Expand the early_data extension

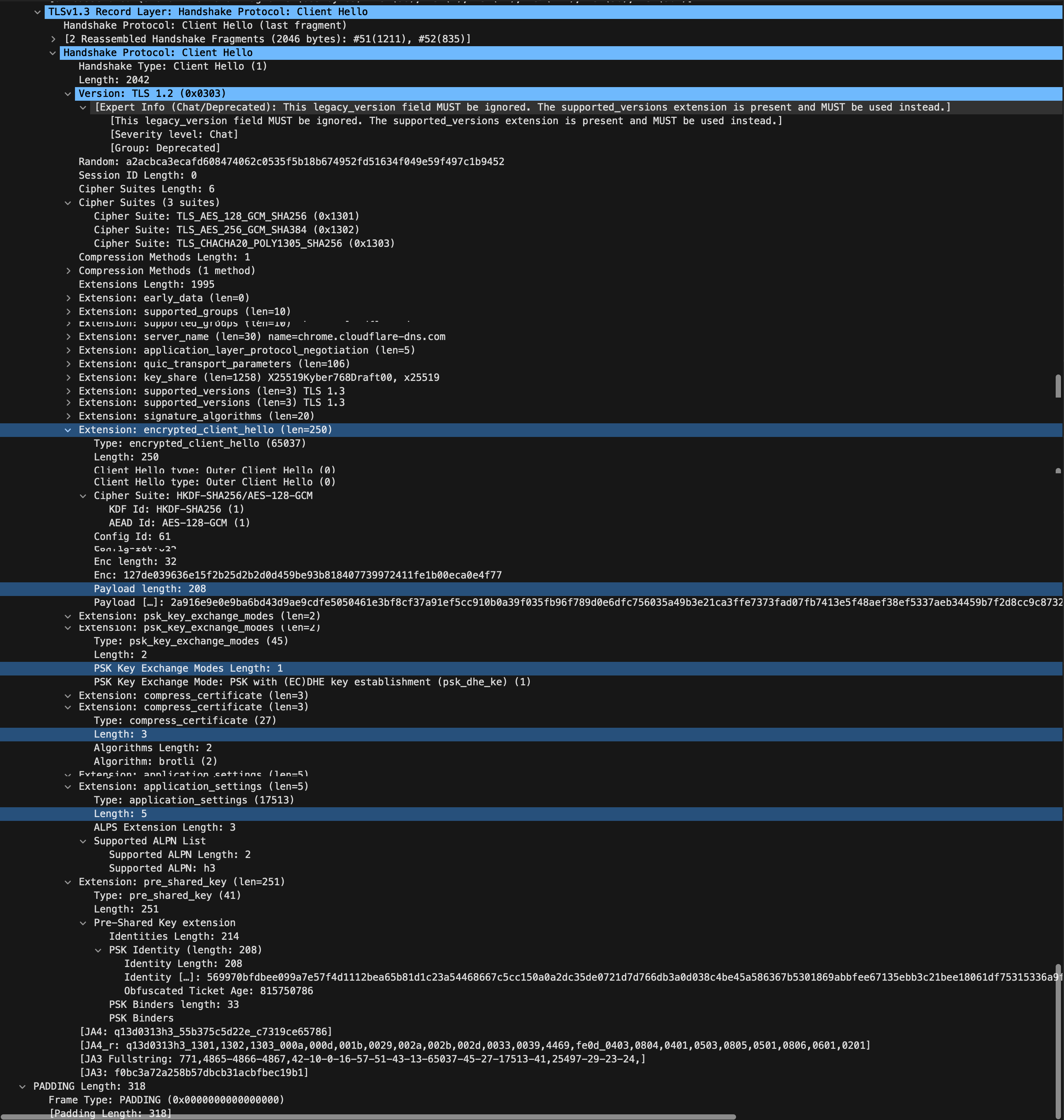click(68, 298)
